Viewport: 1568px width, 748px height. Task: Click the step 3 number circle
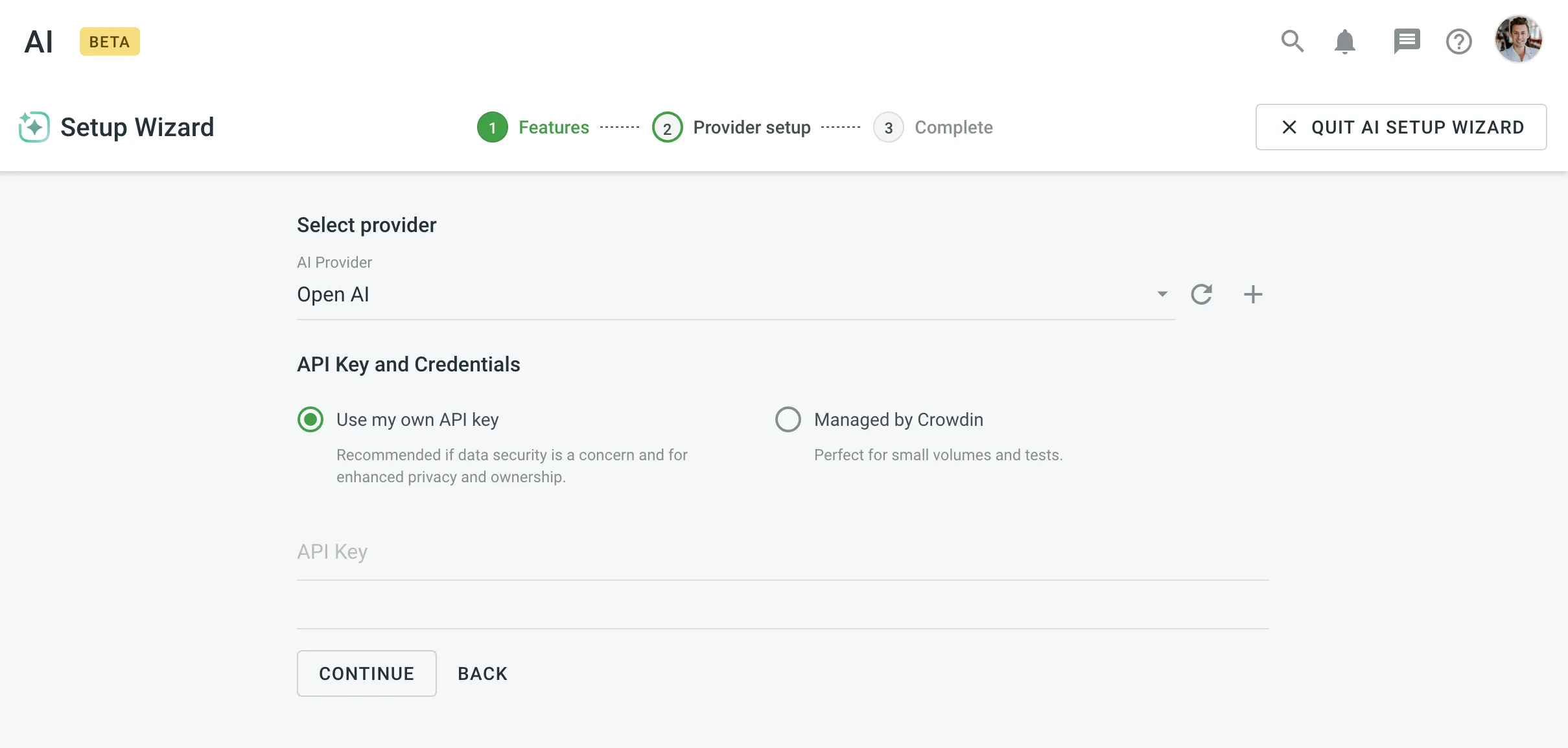(x=889, y=127)
